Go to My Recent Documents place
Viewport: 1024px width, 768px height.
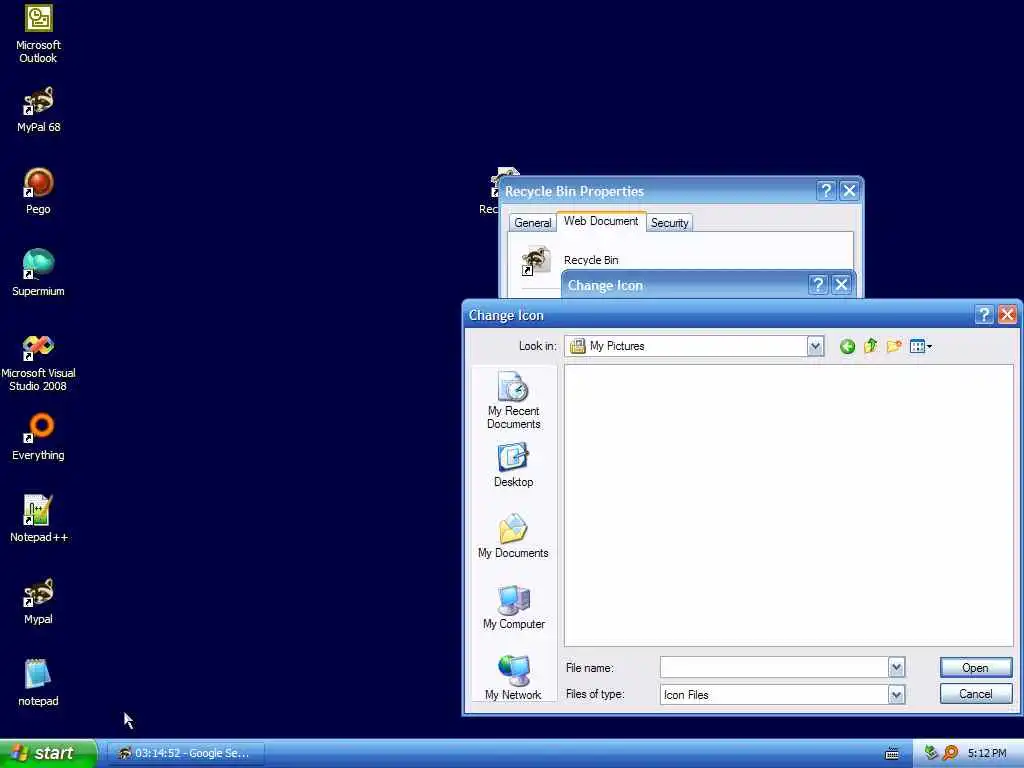(x=513, y=400)
